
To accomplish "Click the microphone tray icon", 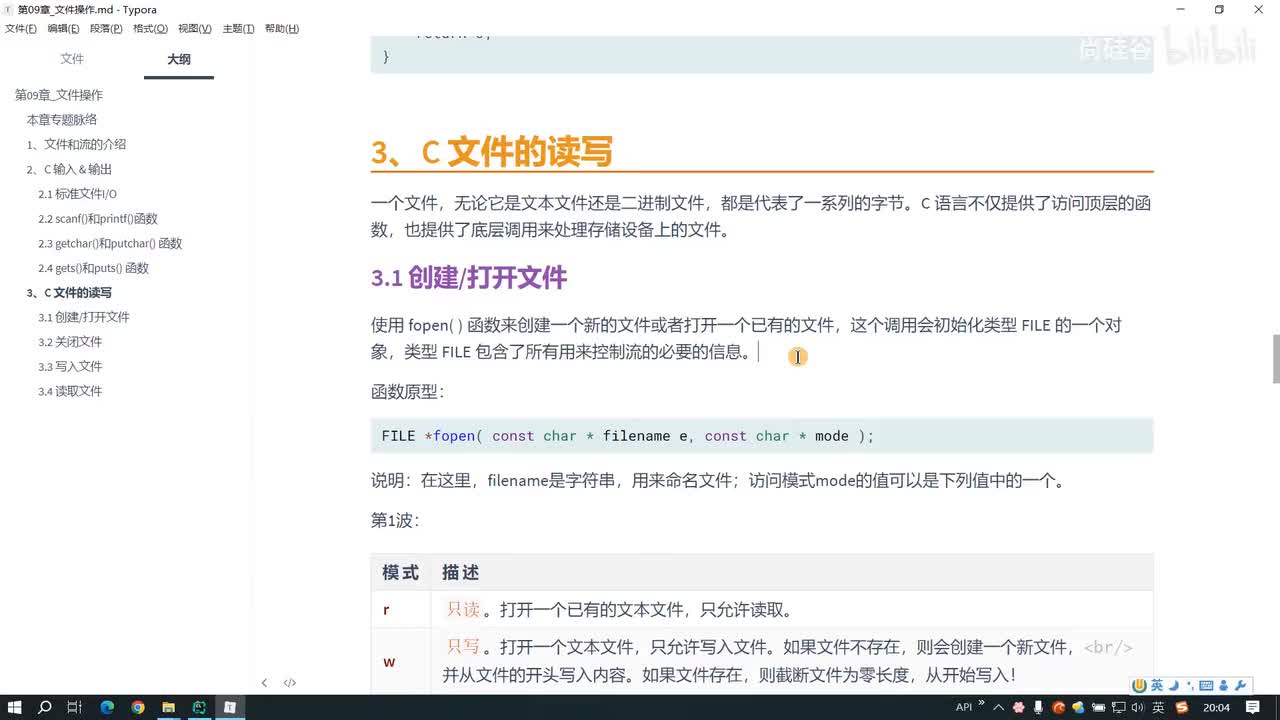I will tap(1038, 707).
